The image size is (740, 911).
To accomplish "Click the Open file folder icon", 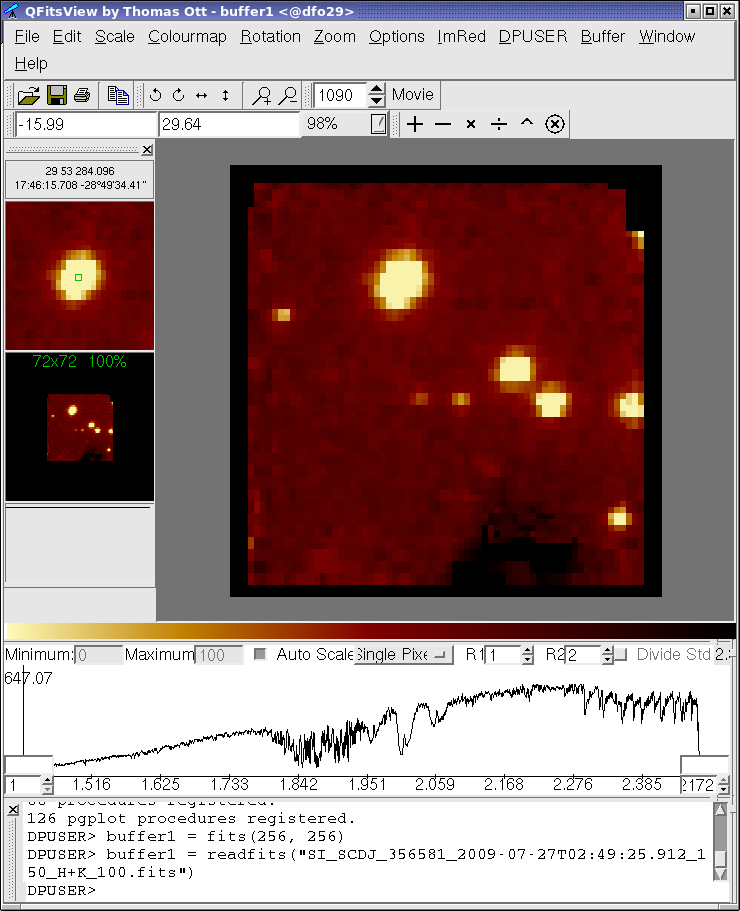I will [28, 95].
